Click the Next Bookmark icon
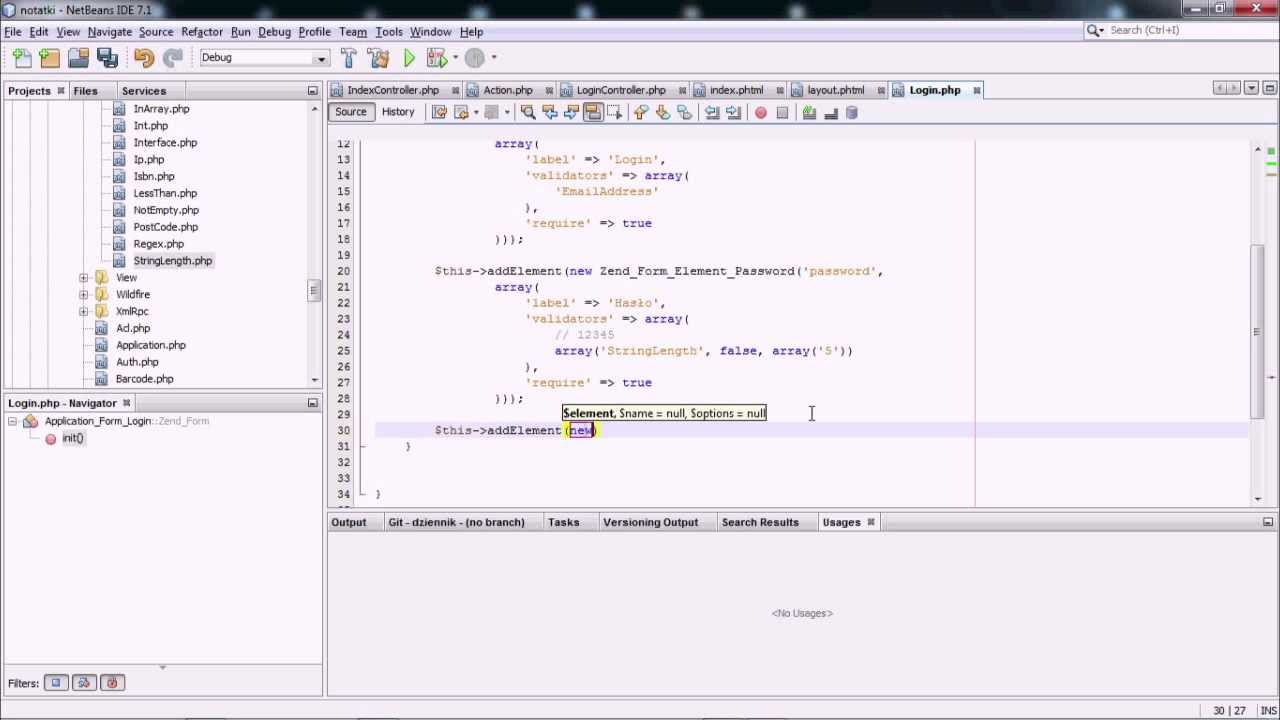 tap(663, 113)
